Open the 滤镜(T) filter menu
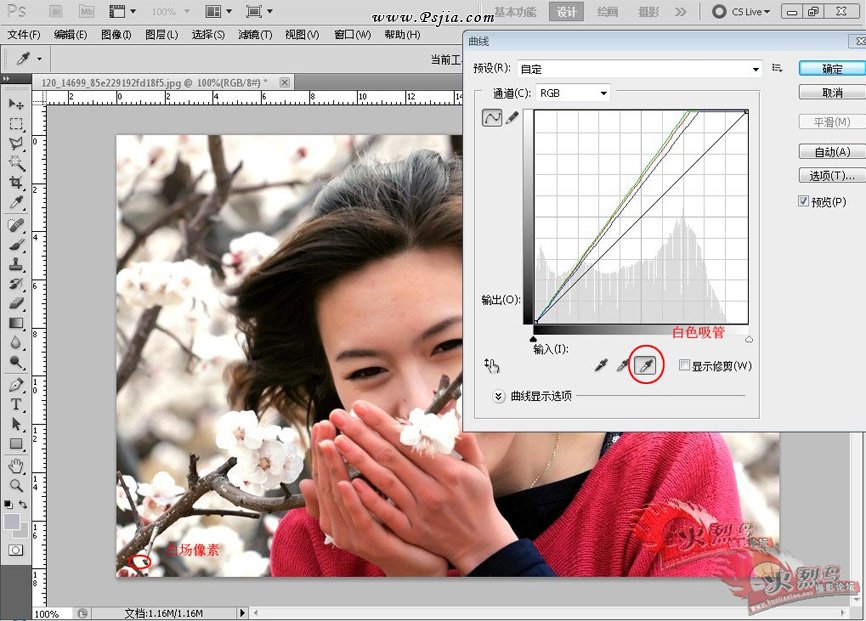 (255, 34)
